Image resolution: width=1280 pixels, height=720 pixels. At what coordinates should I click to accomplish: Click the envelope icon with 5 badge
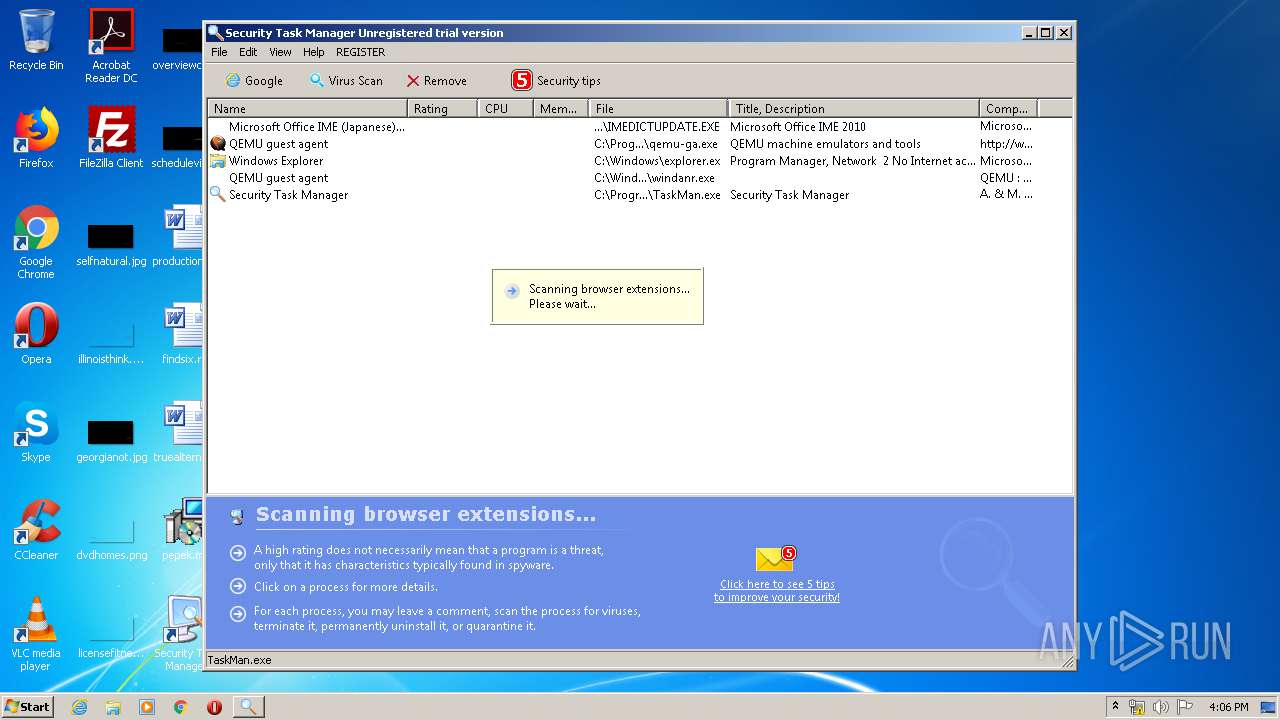click(775, 559)
